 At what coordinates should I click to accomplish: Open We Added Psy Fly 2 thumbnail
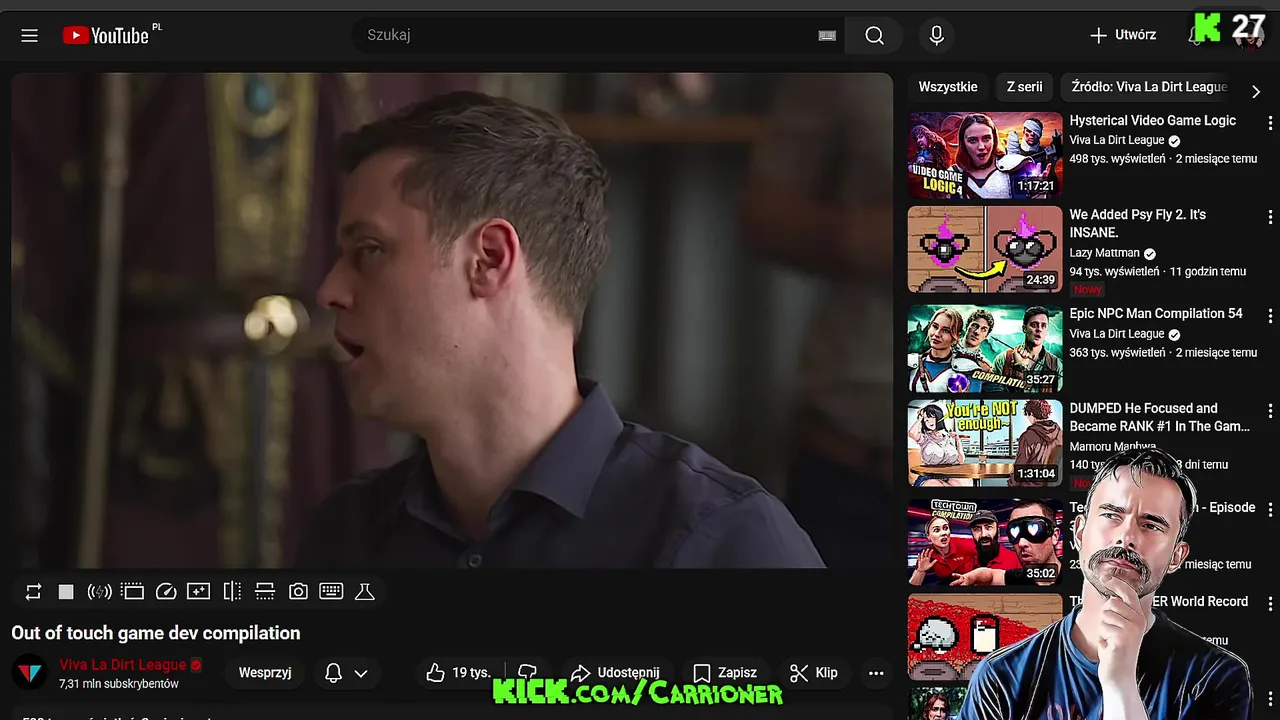[x=985, y=249]
